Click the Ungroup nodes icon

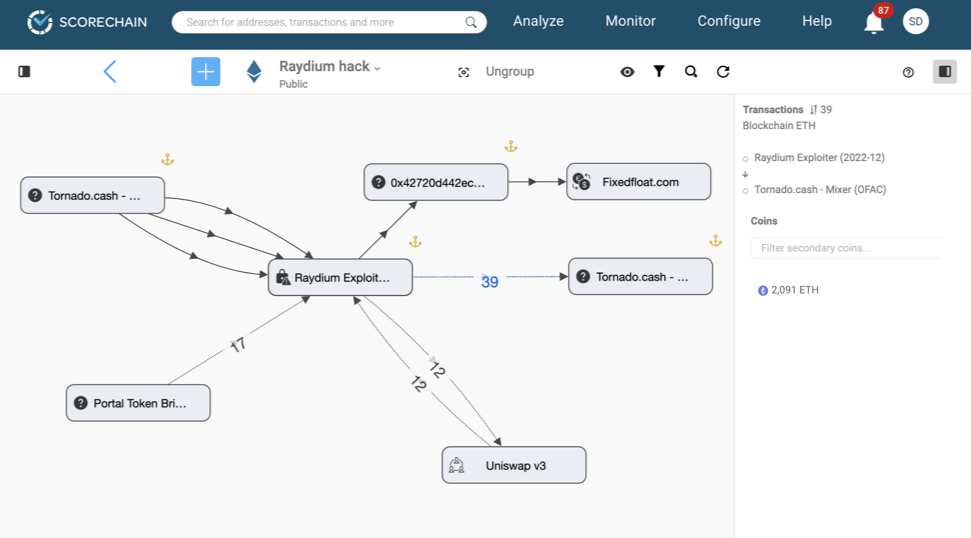point(464,72)
